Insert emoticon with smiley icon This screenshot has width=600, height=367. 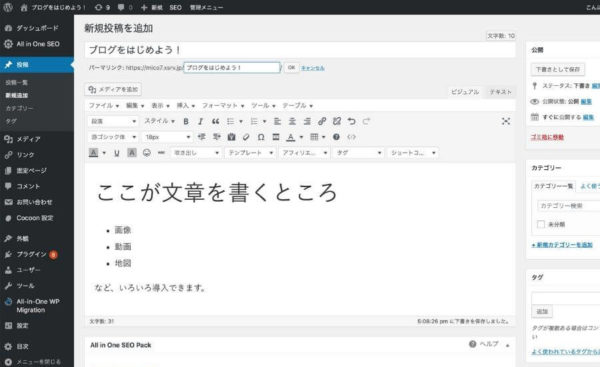tap(147, 153)
